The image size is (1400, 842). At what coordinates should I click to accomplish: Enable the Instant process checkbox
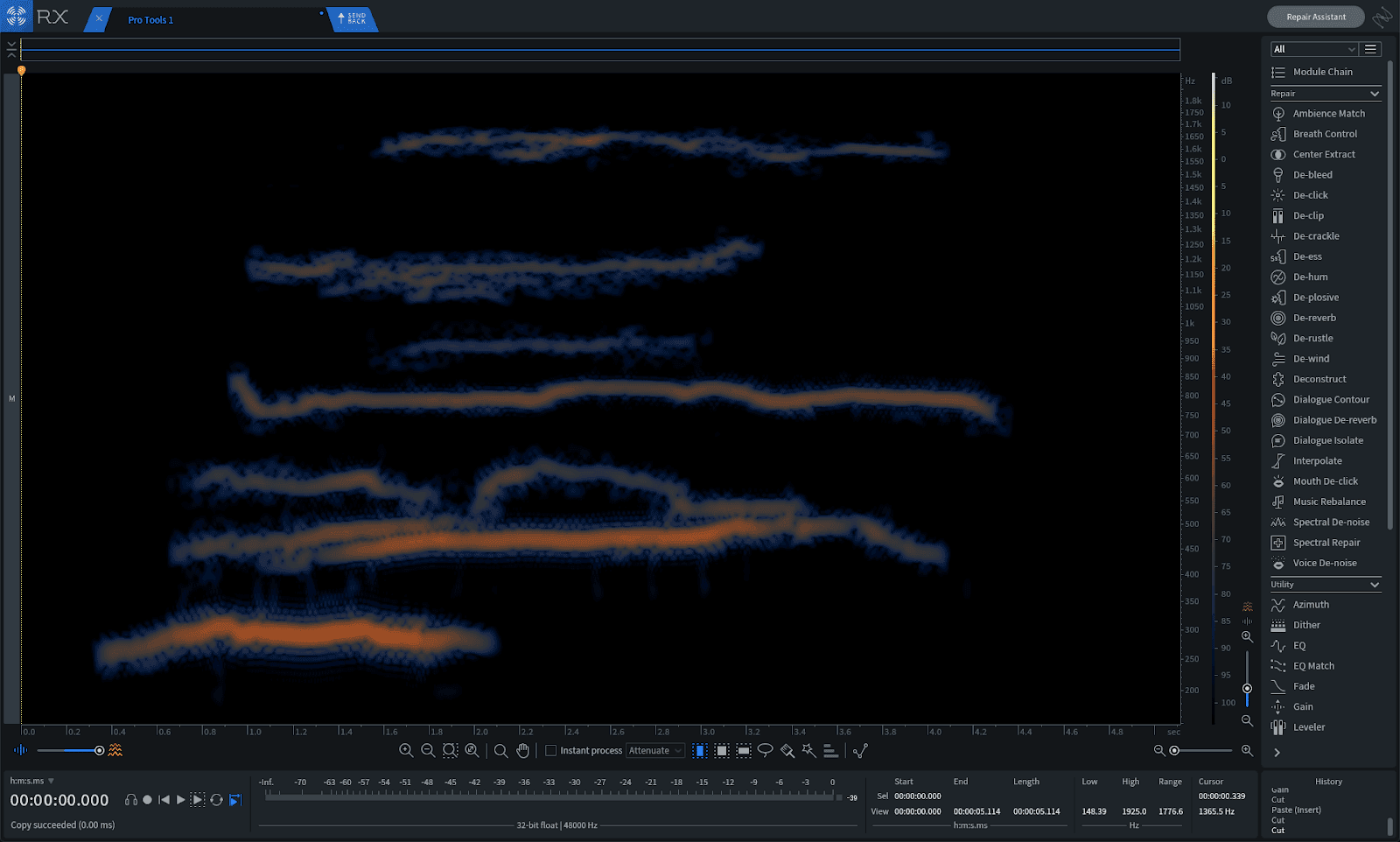point(550,751)
